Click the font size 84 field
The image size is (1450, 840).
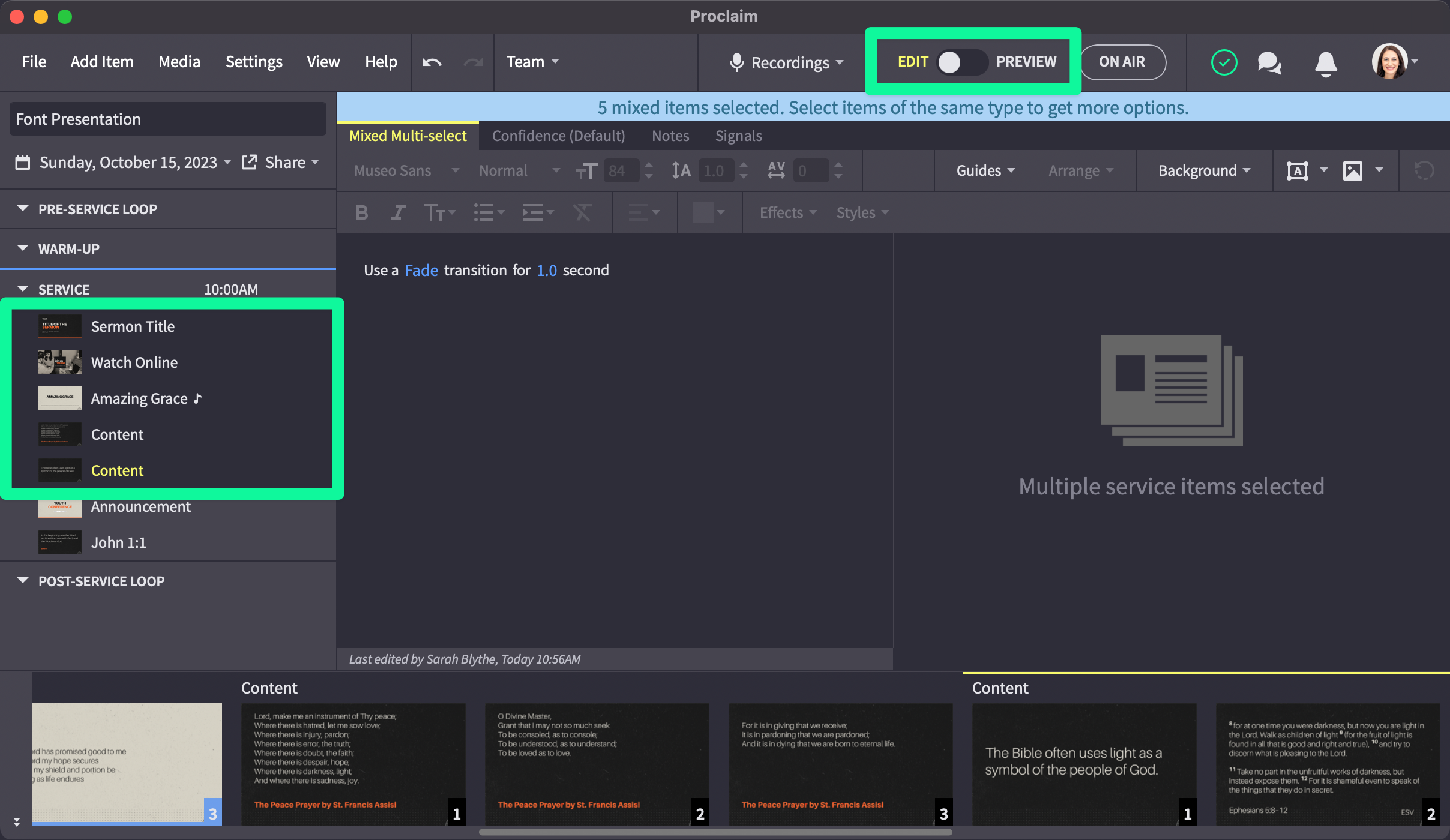[x=621, y=171]
